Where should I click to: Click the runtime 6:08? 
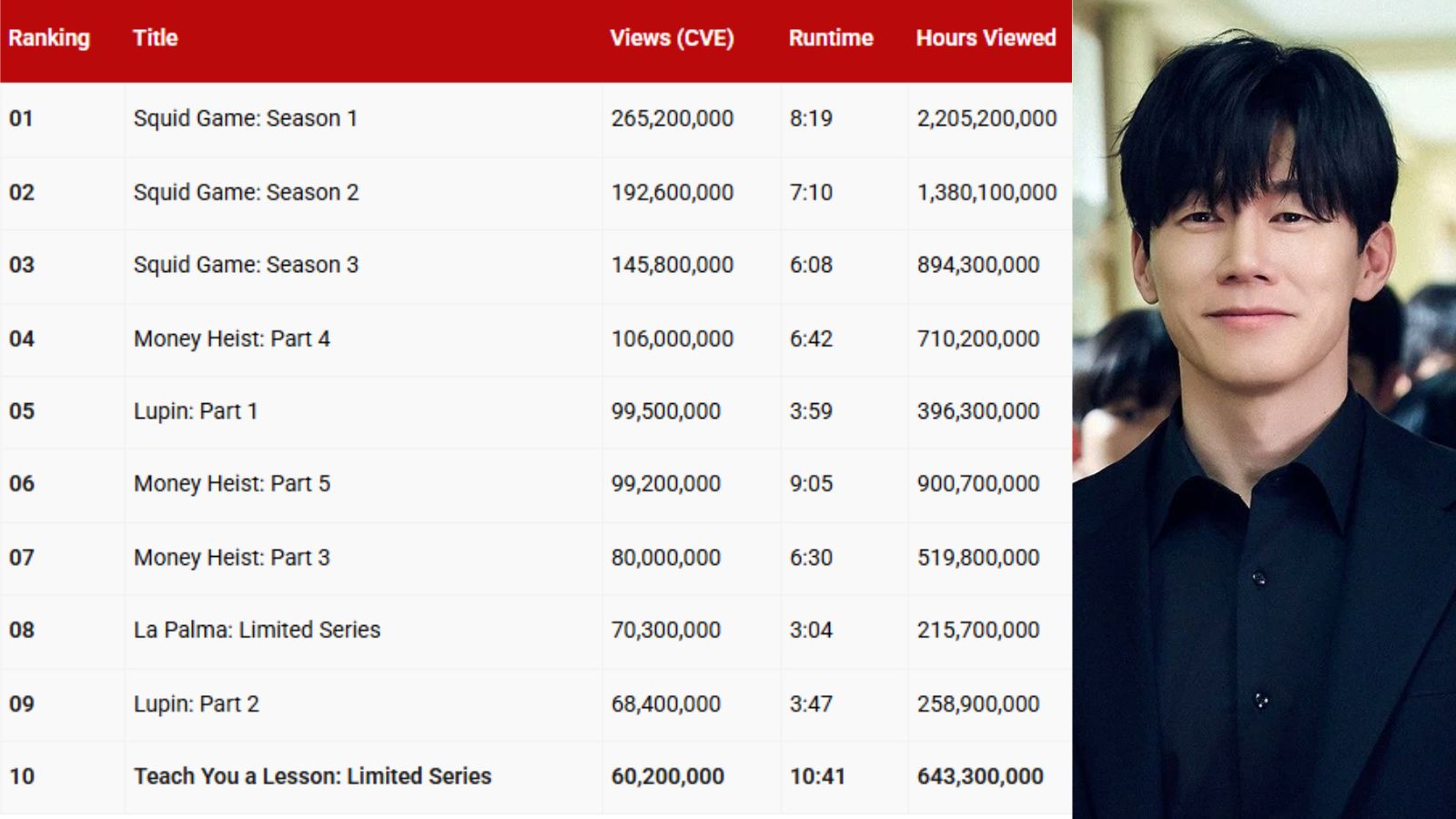[811, 265]
